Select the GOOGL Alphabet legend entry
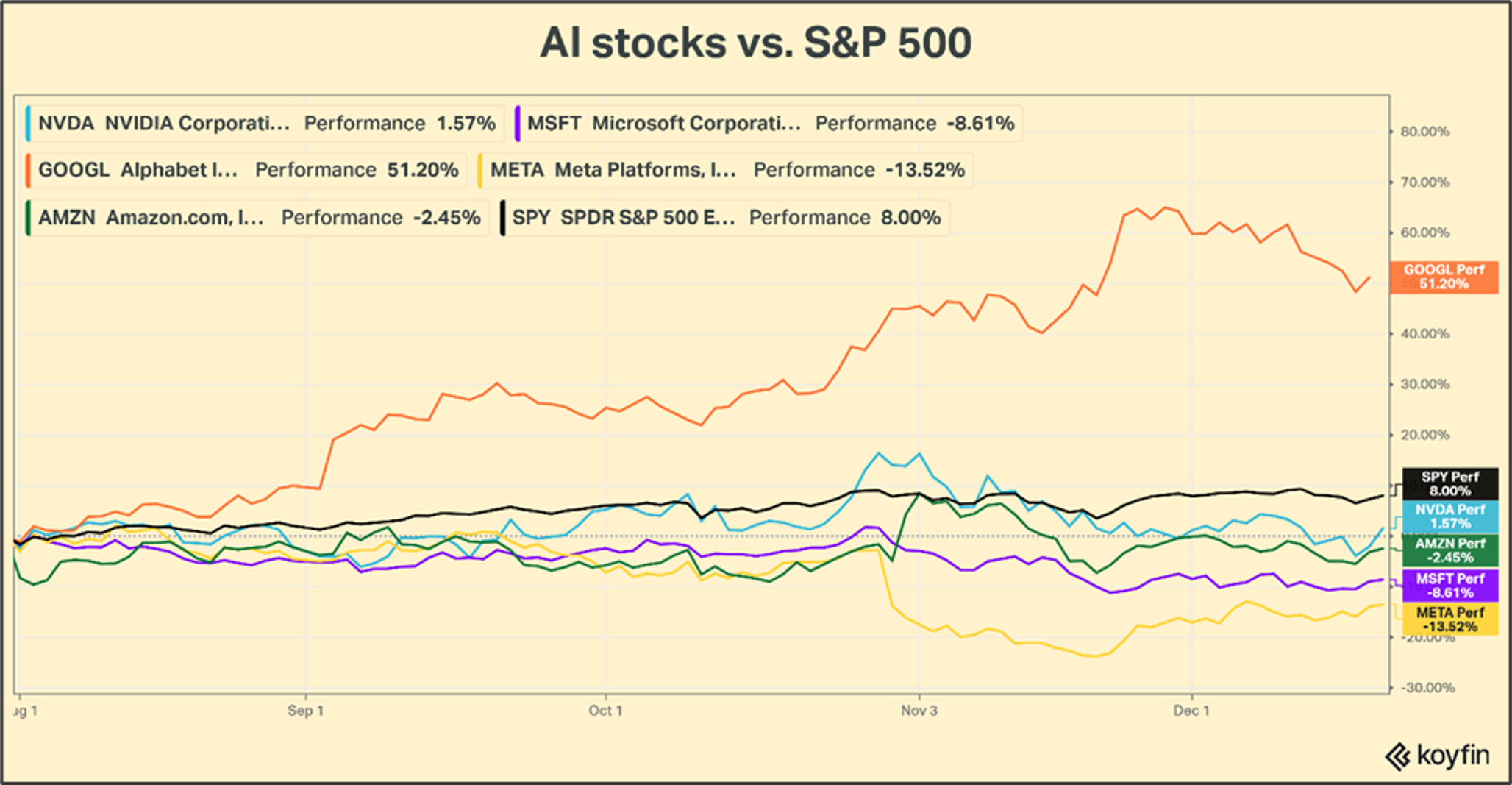Viewport: 1512px width, 785px height. point(247,170)
